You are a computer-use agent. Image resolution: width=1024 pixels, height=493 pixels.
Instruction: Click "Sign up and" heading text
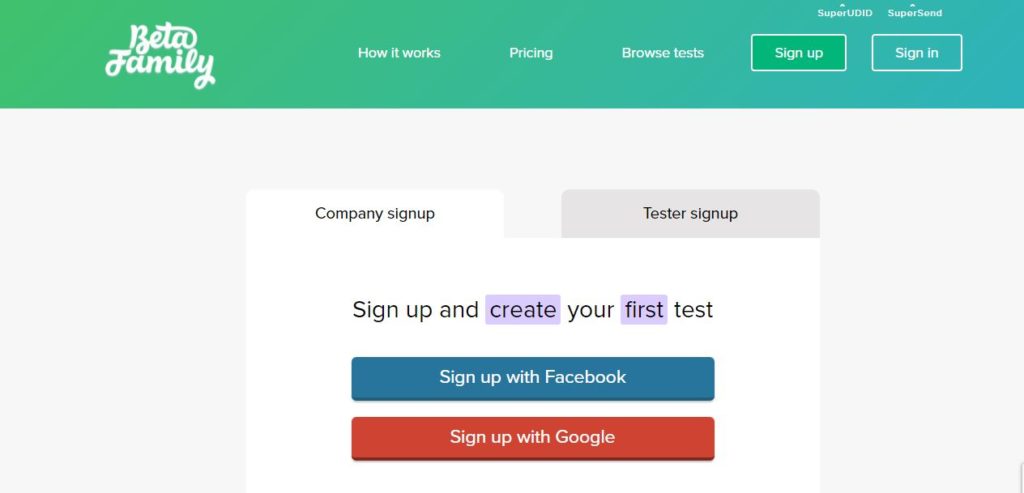click(415, 310)
